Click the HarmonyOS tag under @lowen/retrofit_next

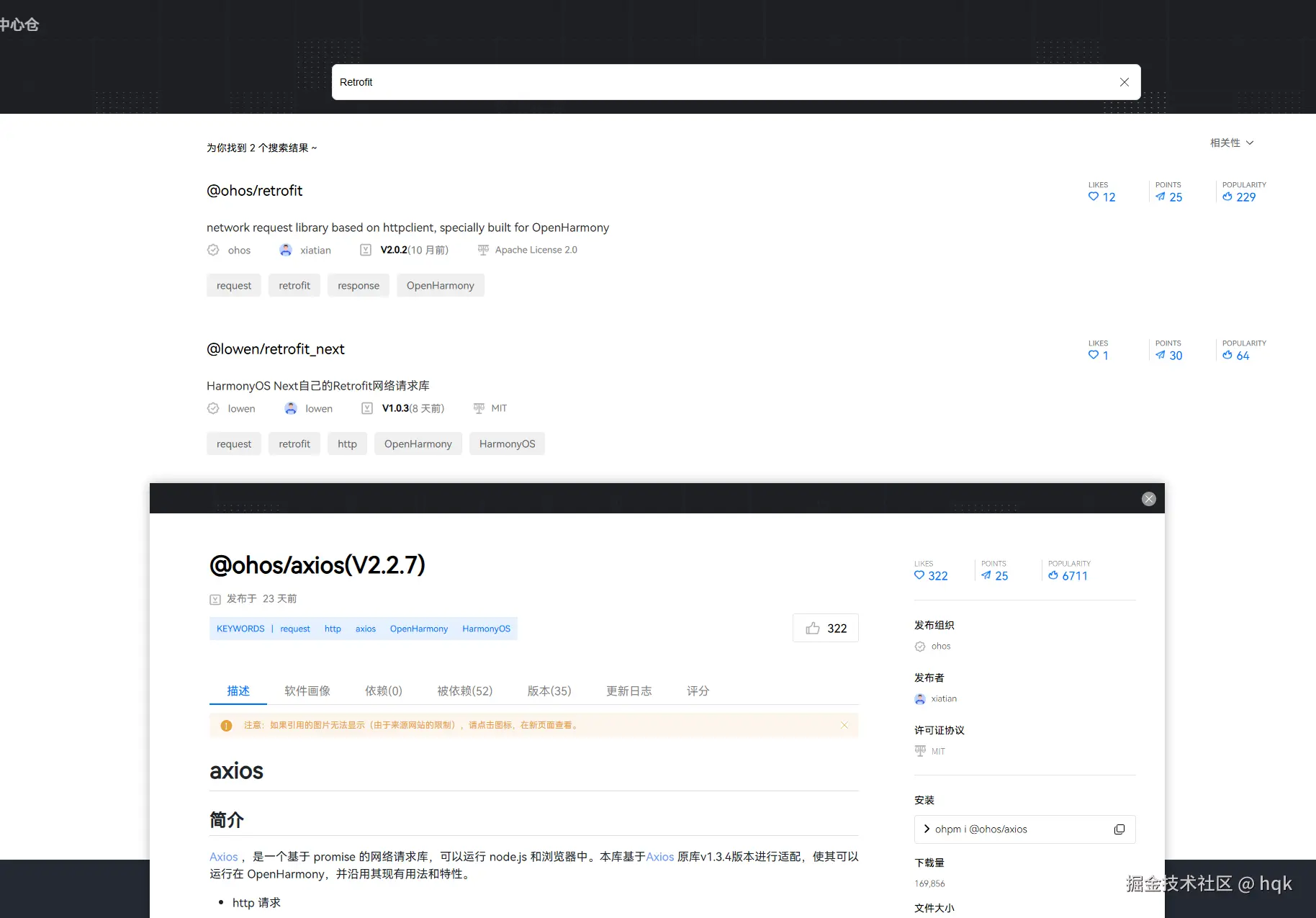pyautogui.click(x=508, y=444)
